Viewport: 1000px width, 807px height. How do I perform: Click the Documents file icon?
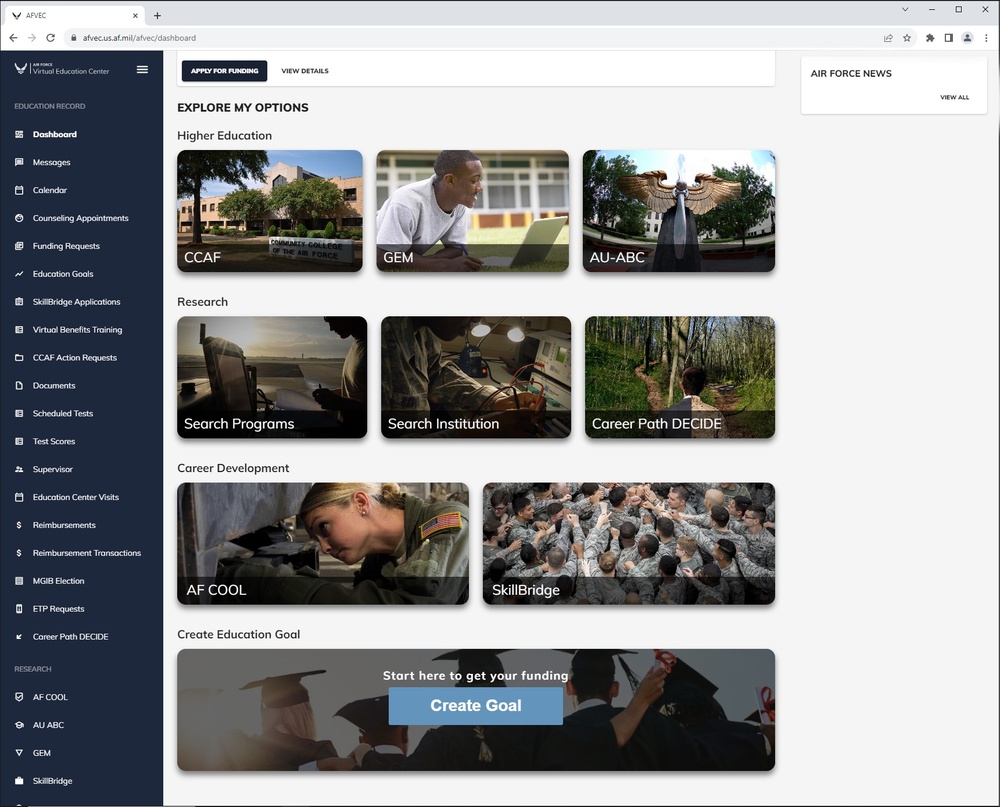(19, 385)
